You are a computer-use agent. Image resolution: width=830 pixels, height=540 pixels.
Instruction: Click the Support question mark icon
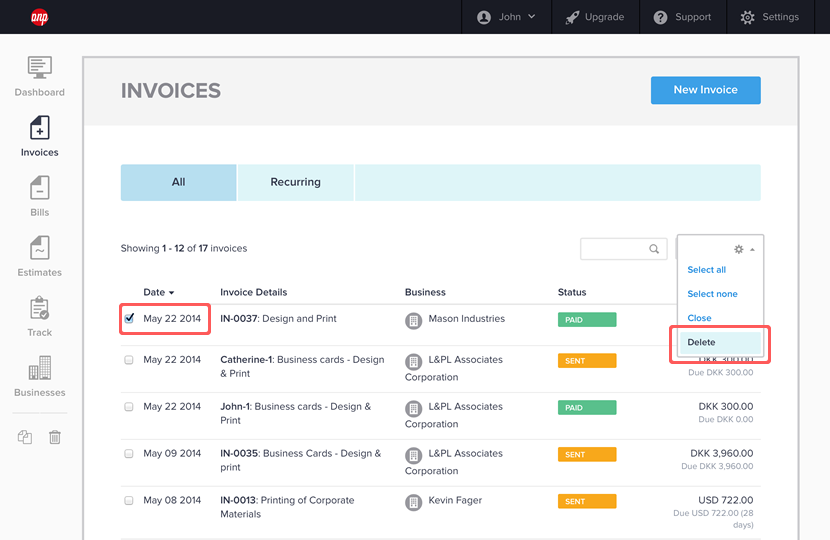pyautogui.click(x=660, y=17)
